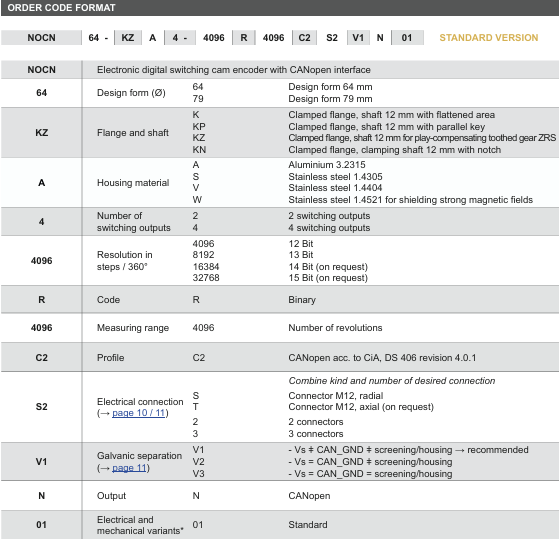Click 'Combine kind and number of desired connection'

392,381
